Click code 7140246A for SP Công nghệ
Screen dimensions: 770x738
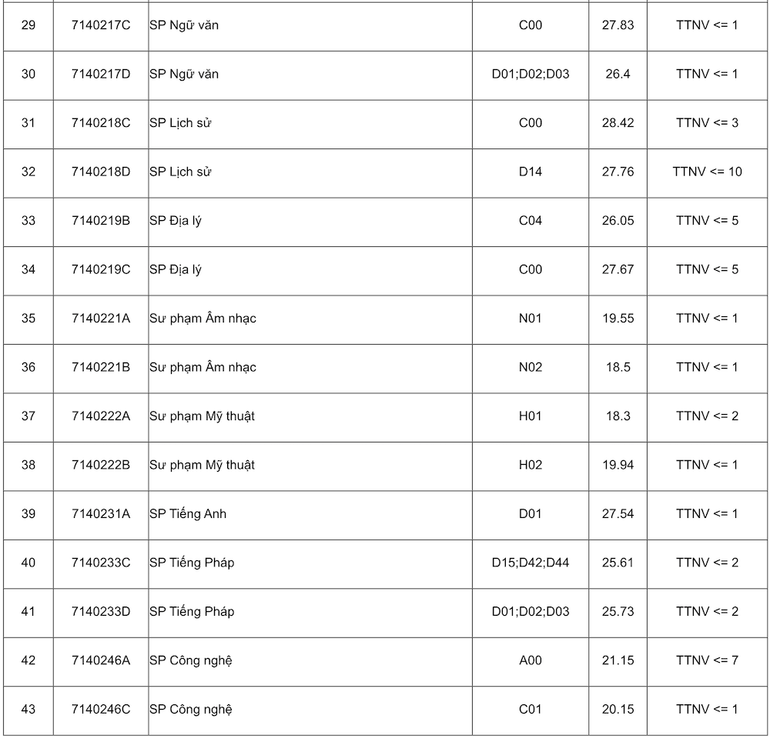pyautogui.click(x=100, y=660)
